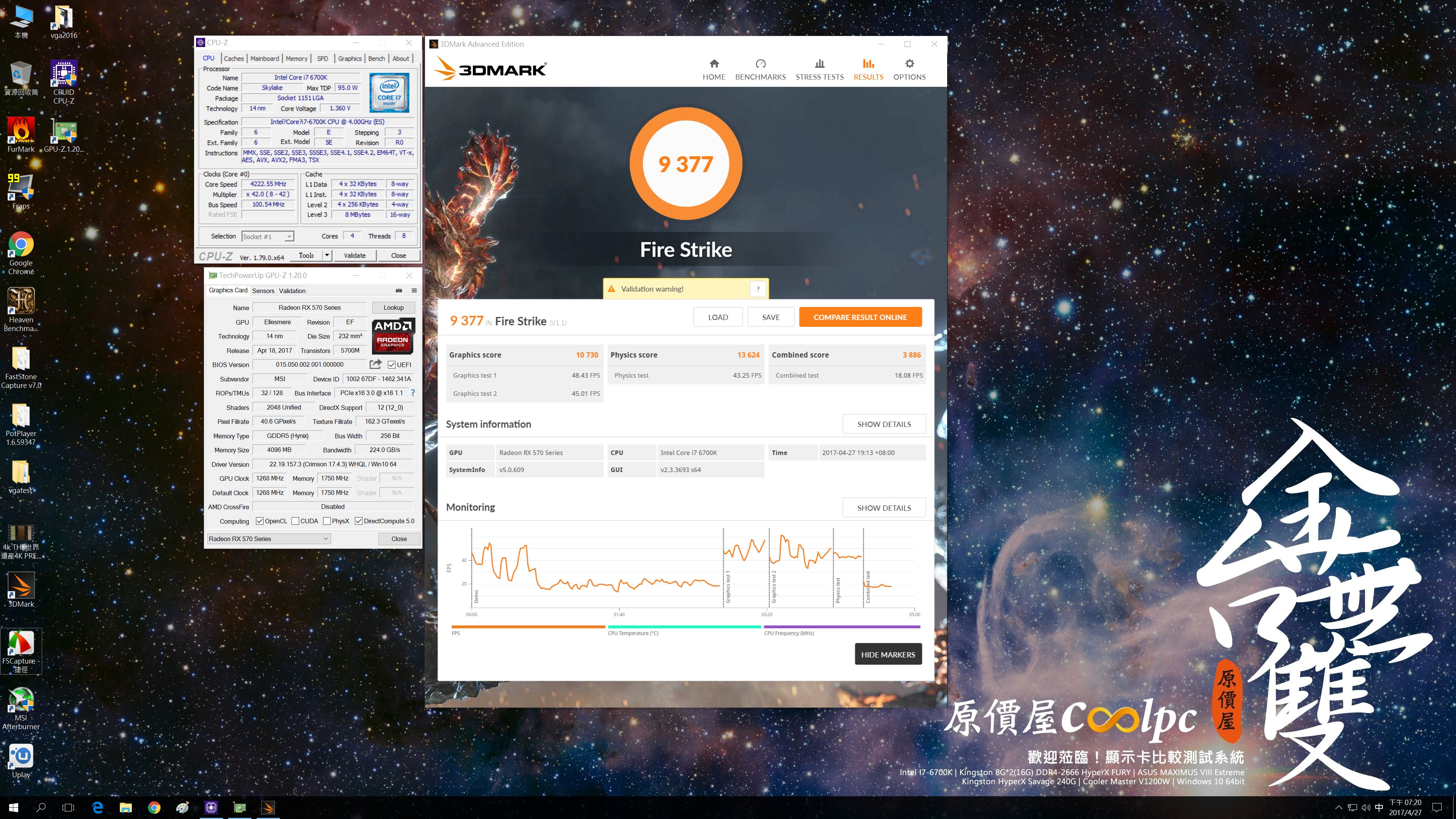Click the FPS orange legend bar
This screenshot has height=819, width=1456.
(x=528, y=627)
